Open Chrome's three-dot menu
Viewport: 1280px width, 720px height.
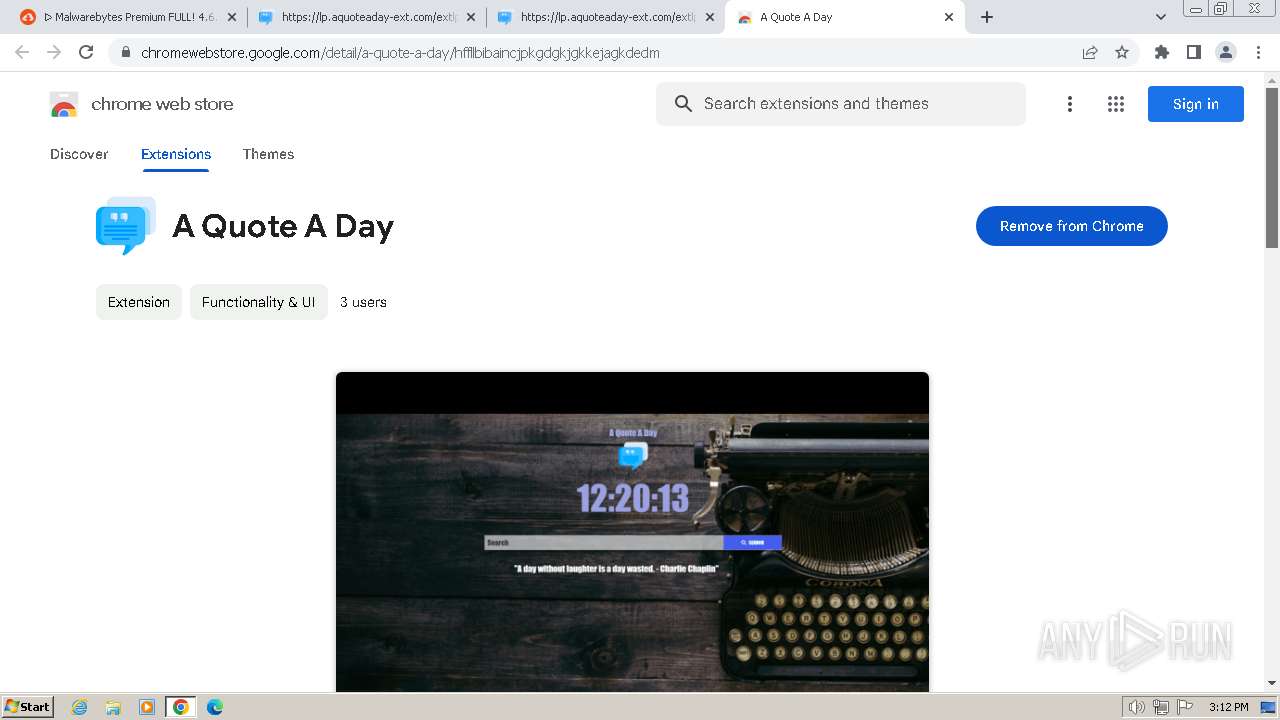click(x=1258, y=52)
